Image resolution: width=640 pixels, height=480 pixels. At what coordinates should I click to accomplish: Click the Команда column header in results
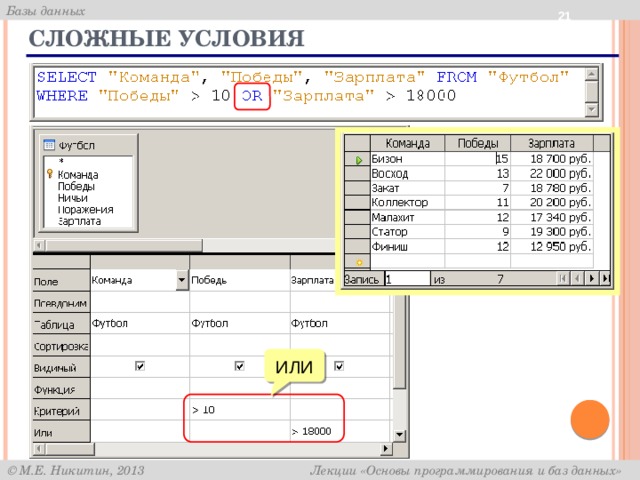click(407, 143)
